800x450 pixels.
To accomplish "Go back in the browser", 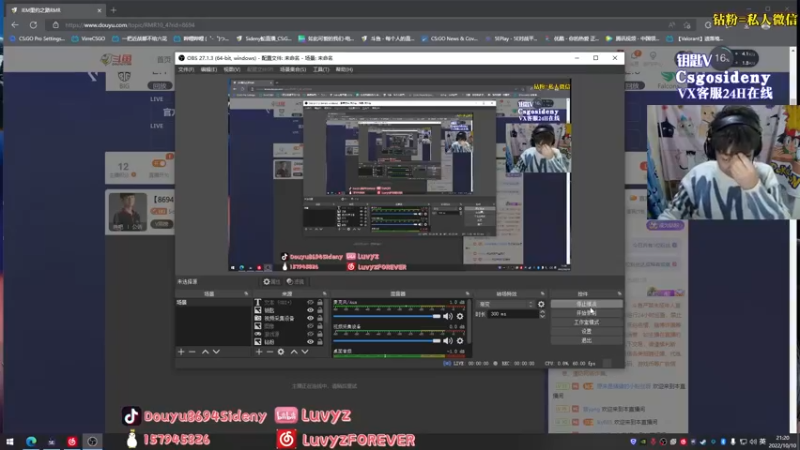I will [x=15, y=24].
